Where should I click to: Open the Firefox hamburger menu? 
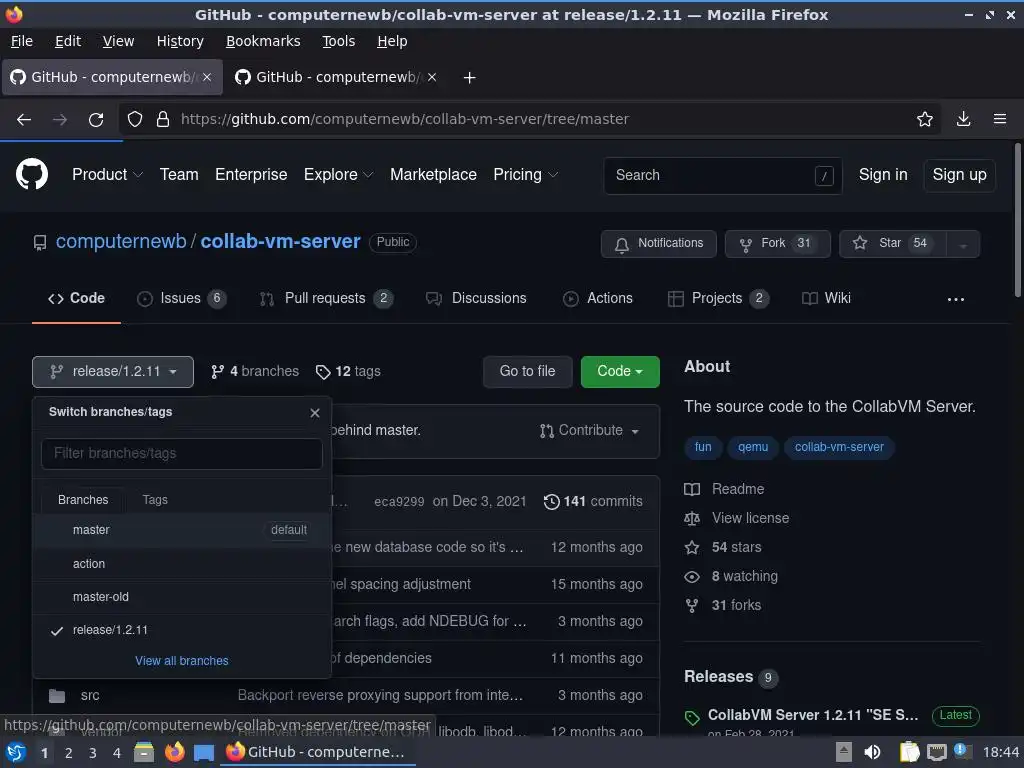1000,120
